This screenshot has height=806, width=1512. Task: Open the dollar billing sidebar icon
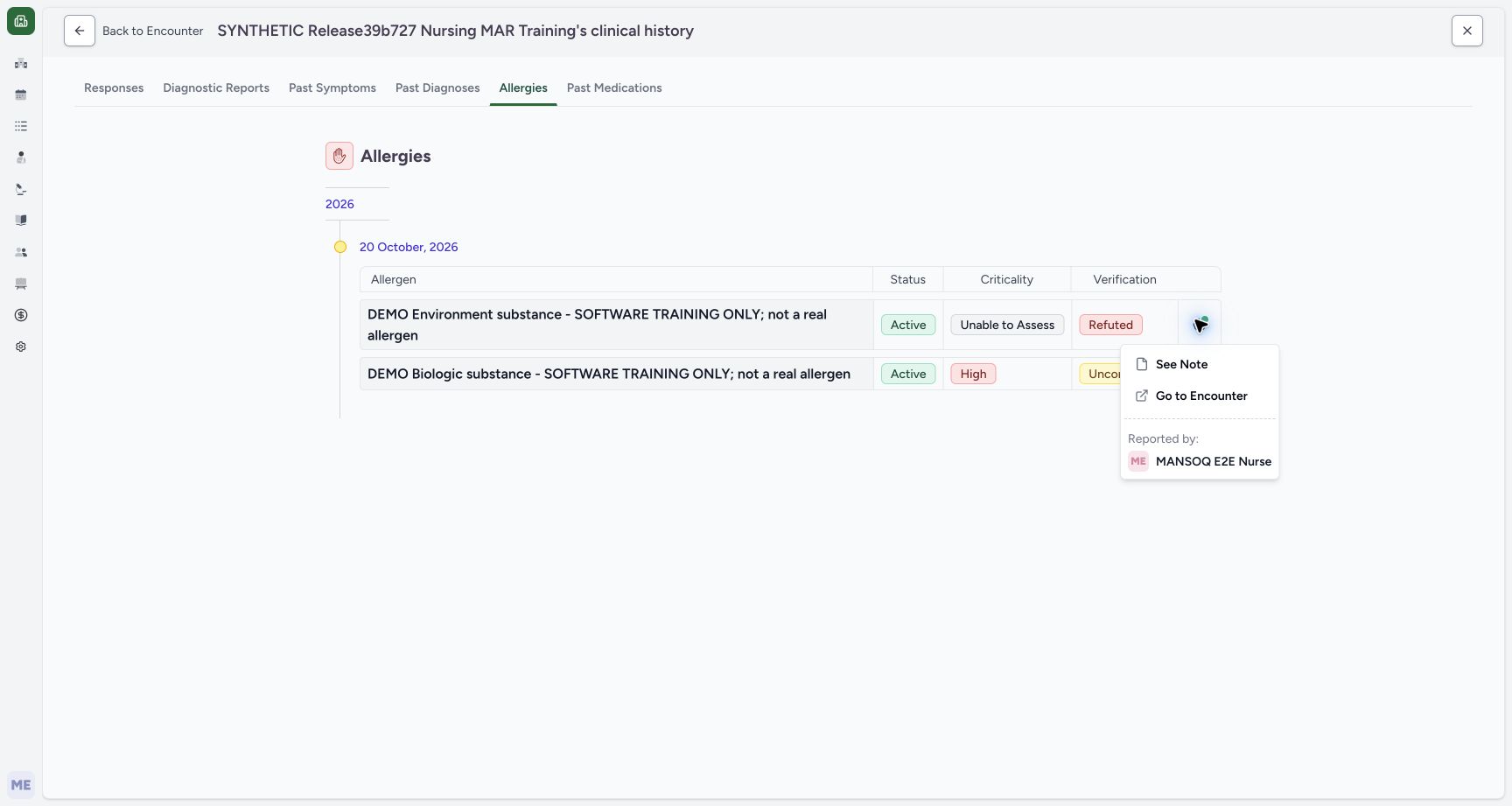(x=21, y=315)
